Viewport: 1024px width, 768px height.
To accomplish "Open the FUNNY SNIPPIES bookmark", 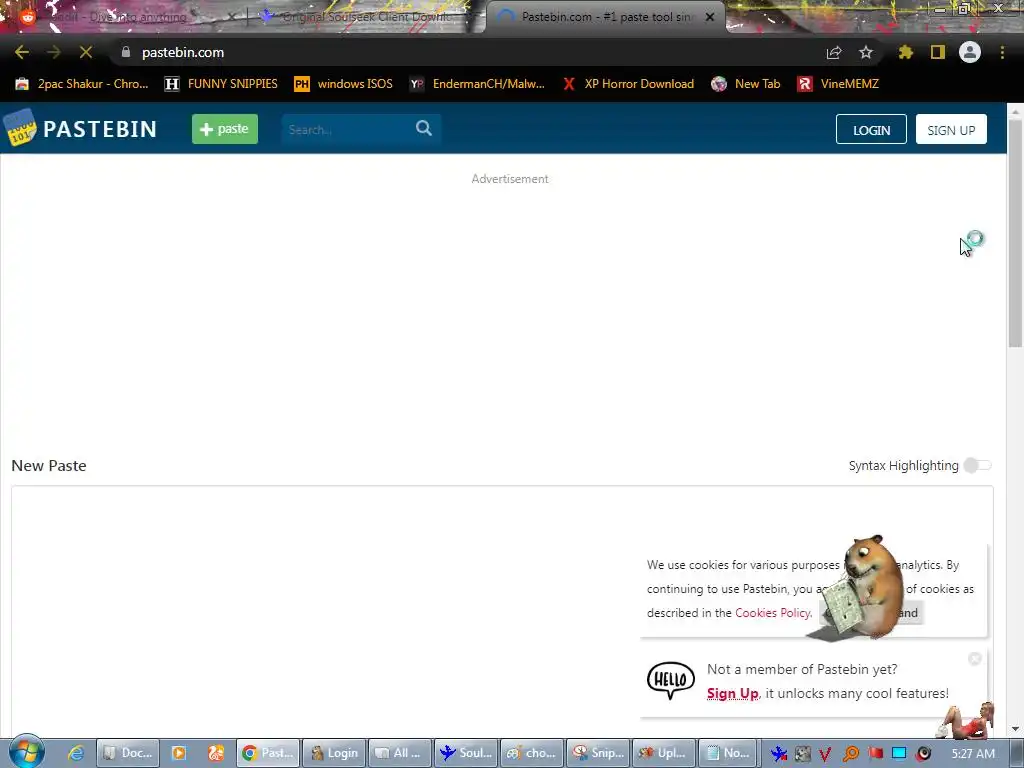I will click(x=221, y=84).
